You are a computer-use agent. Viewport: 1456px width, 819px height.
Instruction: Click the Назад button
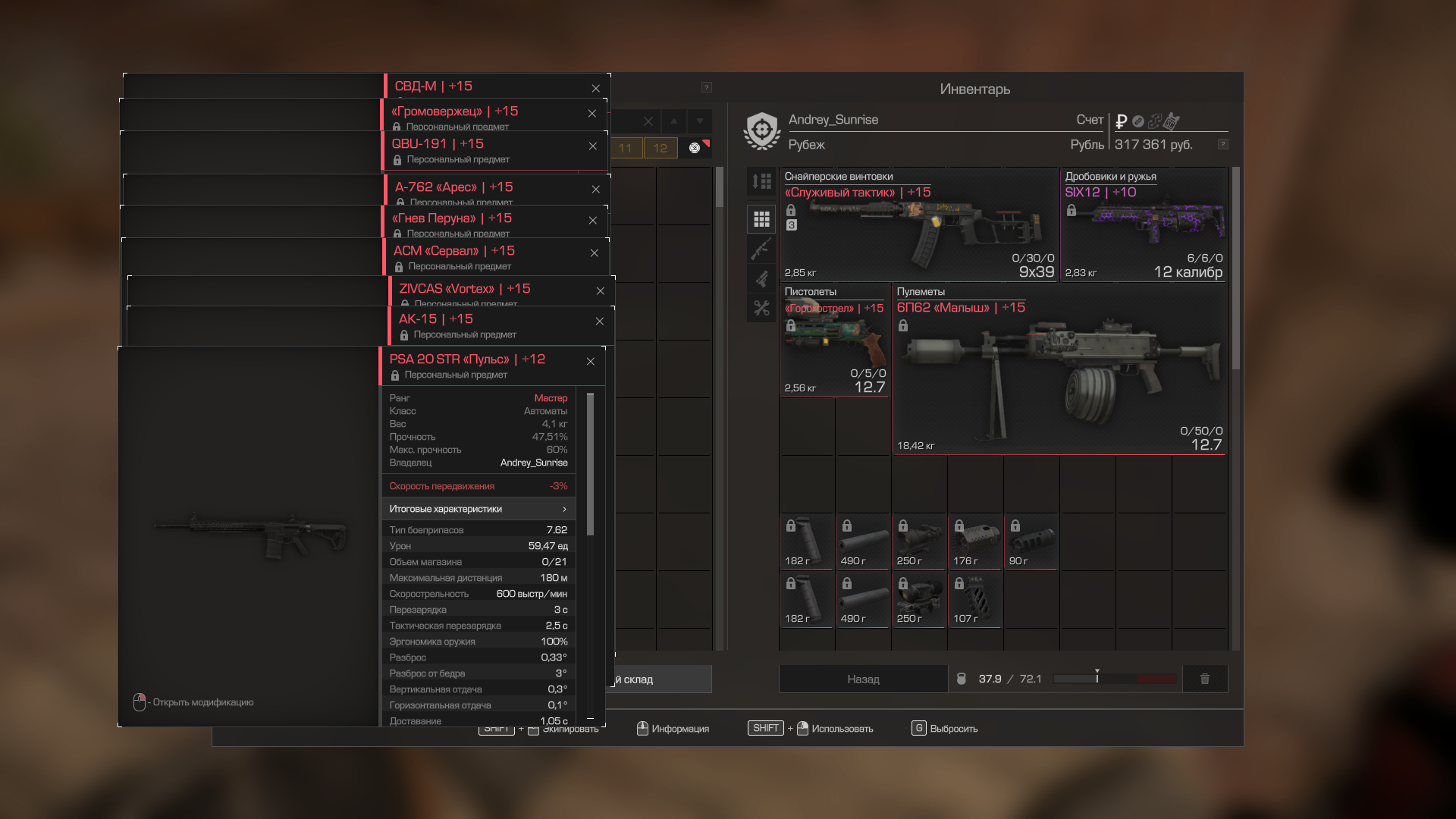(864, 679)
